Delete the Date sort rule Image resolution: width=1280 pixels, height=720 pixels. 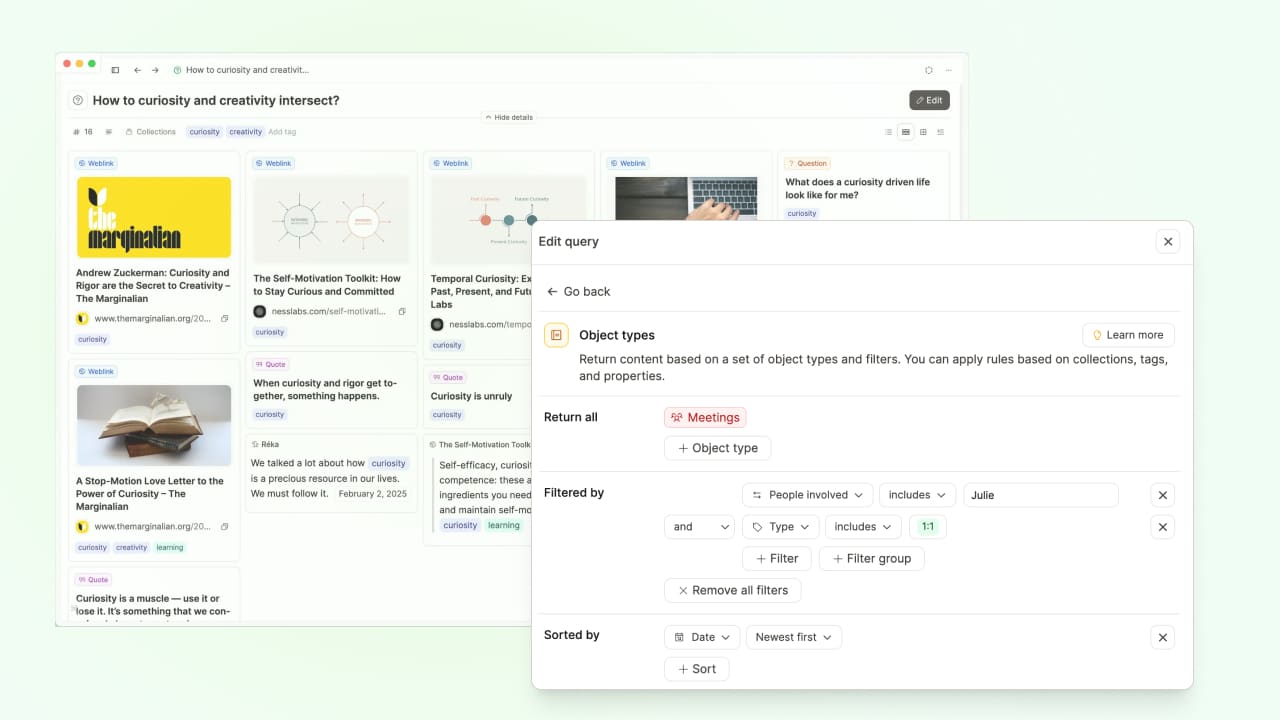click(1162, 637)
